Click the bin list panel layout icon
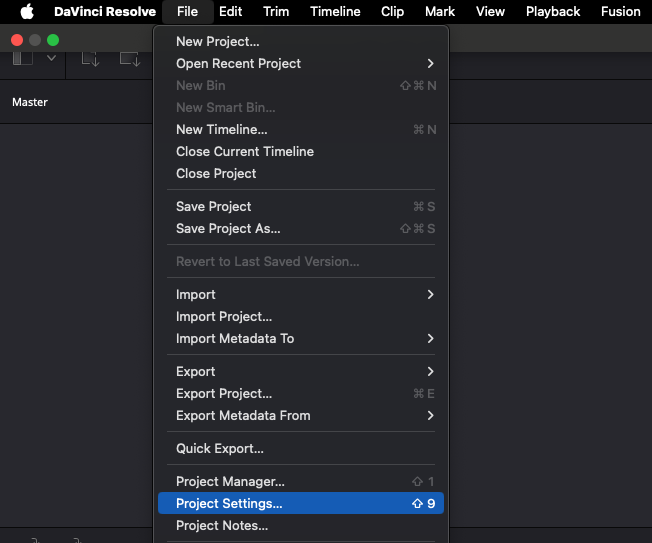652x543 pixels. [22, 58]
